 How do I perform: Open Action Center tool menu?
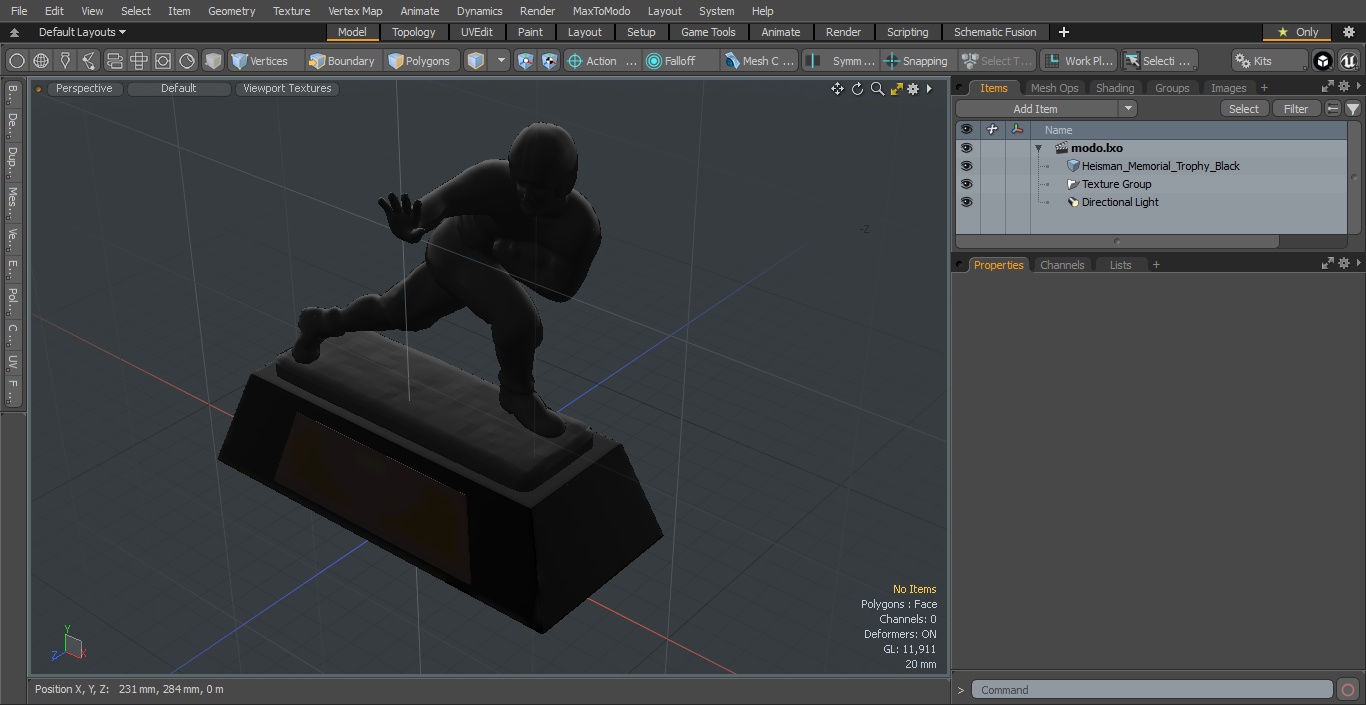tap(602, 61)
